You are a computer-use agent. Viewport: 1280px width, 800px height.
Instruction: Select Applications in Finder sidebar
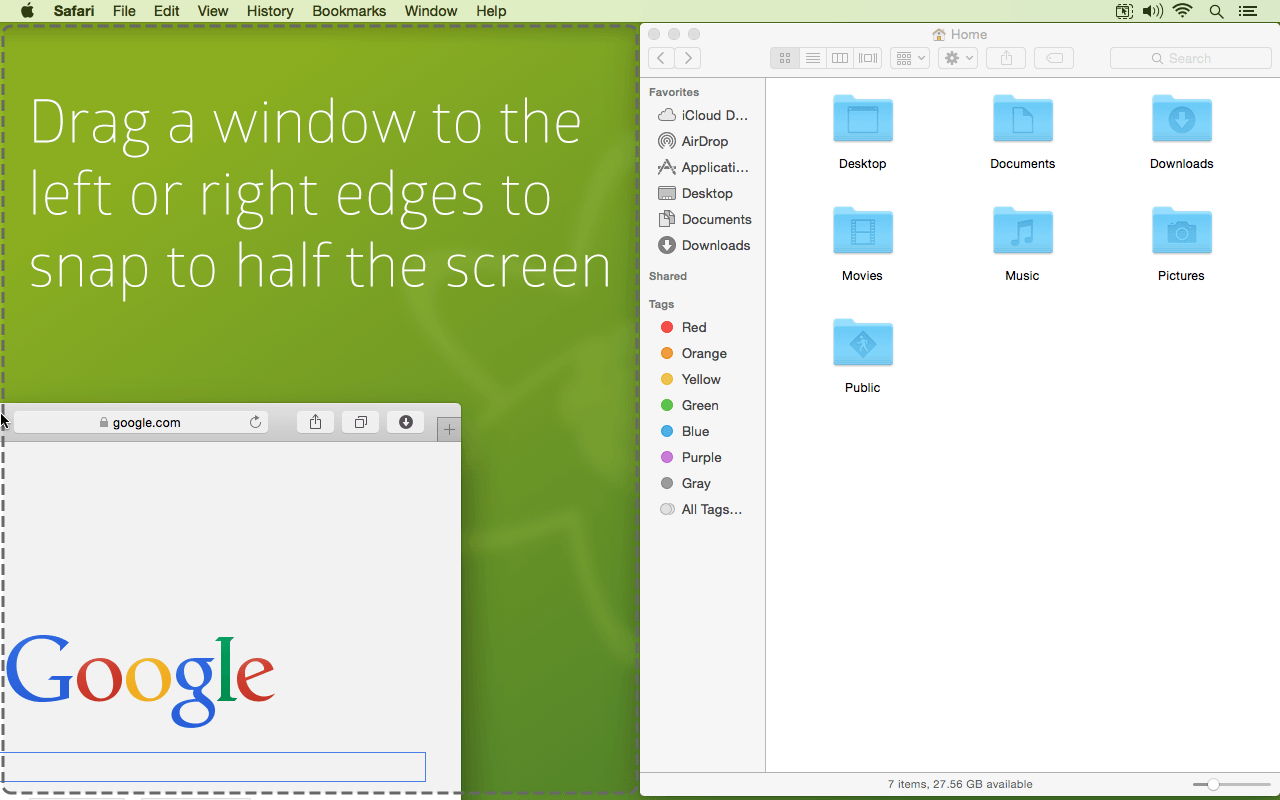click(x=703, y=167)
